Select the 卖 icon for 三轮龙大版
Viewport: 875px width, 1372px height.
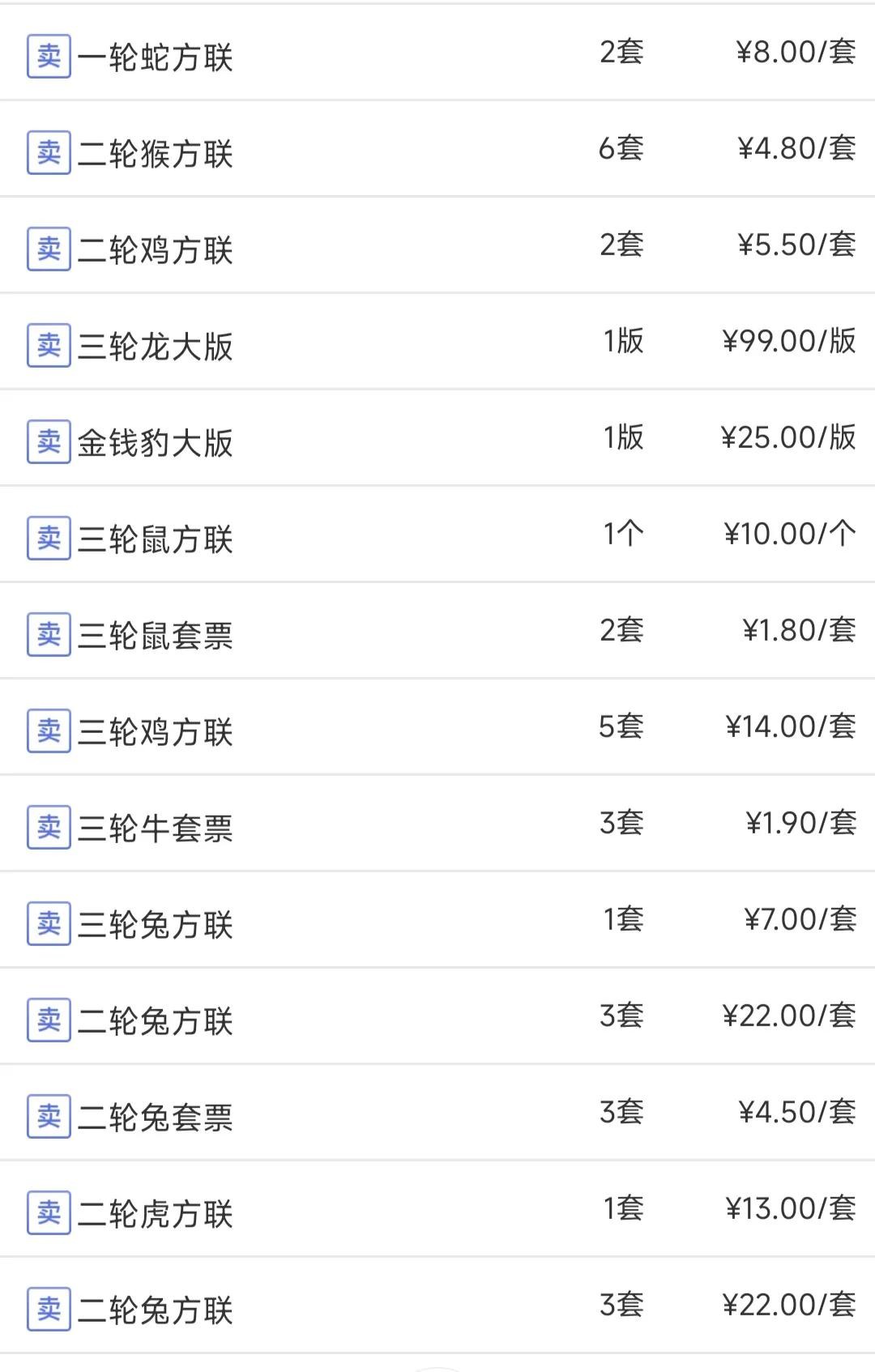[x=49, y=345]
